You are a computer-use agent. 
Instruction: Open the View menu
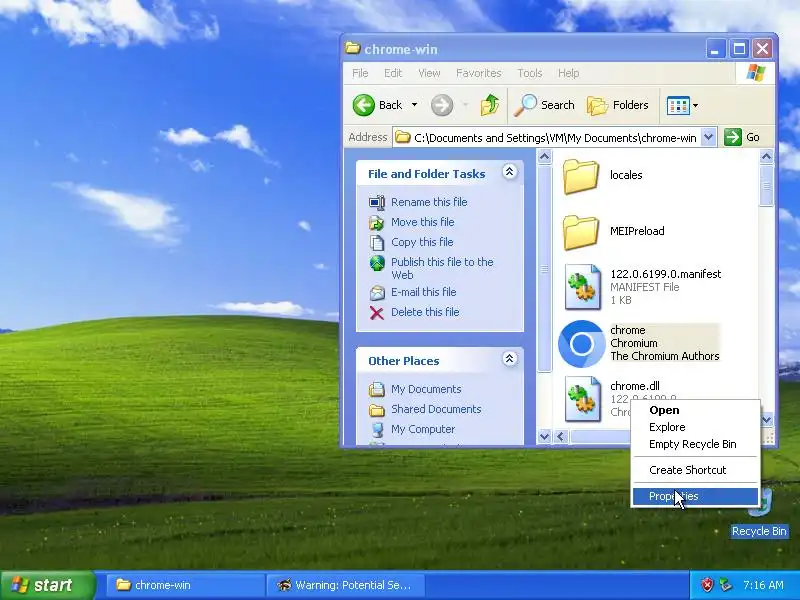(x=429, y=73)
